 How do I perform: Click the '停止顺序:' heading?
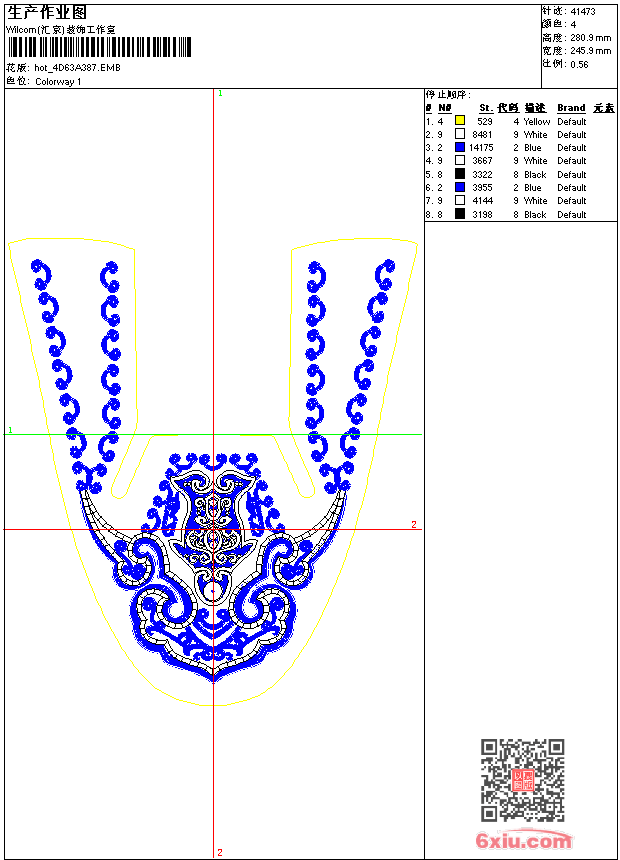coord(448,95)
